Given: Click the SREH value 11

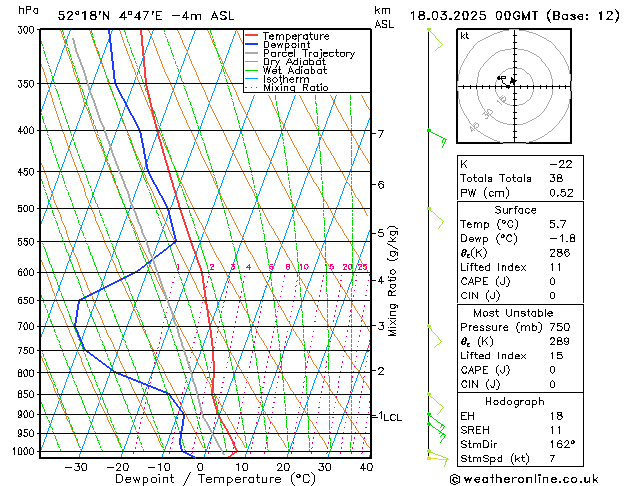Looking at the screenshot, I should click(x=556, y=430).
